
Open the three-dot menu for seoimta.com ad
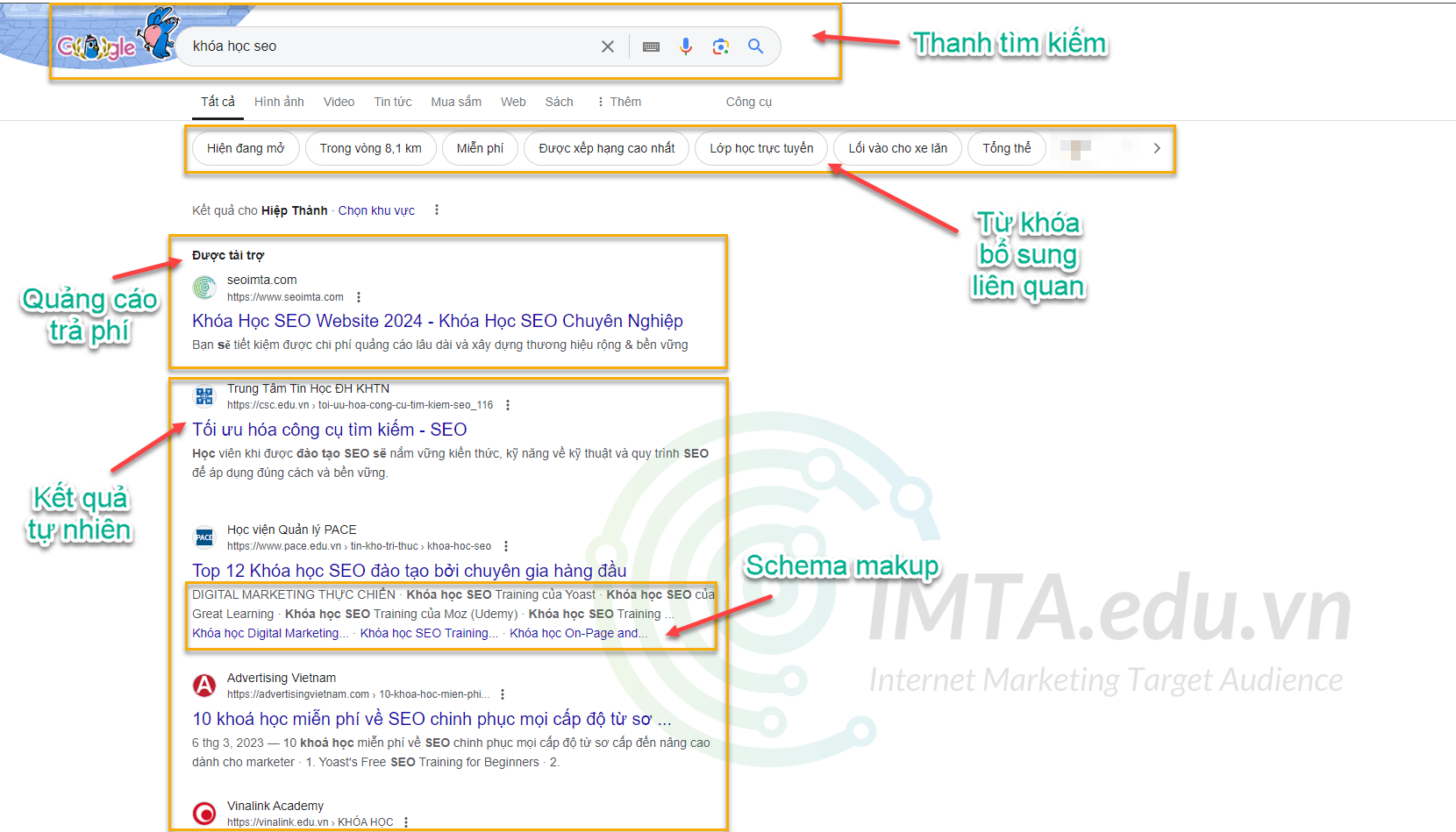(359, 297)
